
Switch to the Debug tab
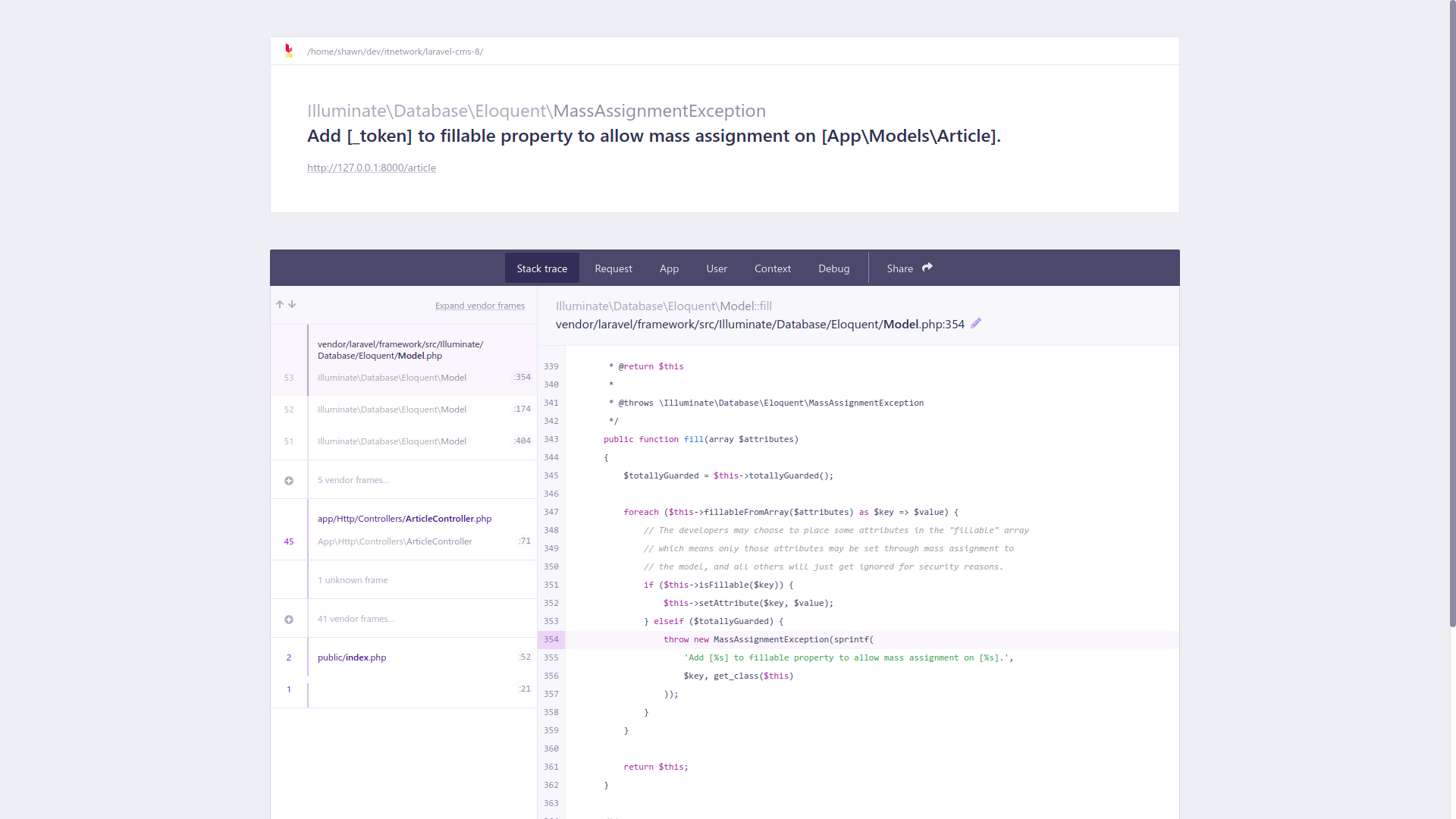(833, 268)
